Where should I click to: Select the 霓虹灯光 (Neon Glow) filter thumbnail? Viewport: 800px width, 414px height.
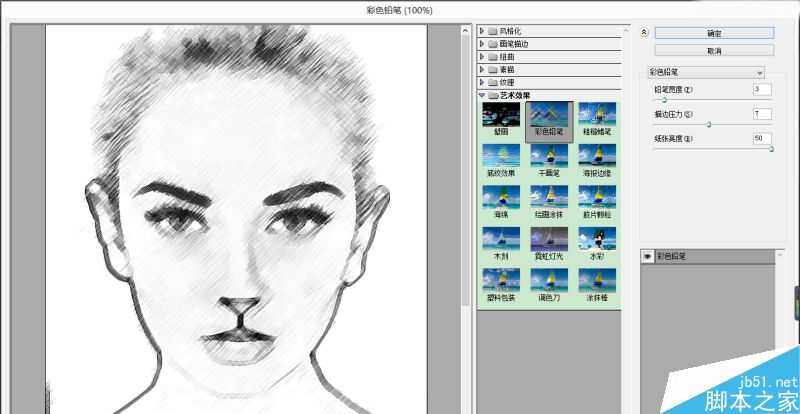[549, 240]
